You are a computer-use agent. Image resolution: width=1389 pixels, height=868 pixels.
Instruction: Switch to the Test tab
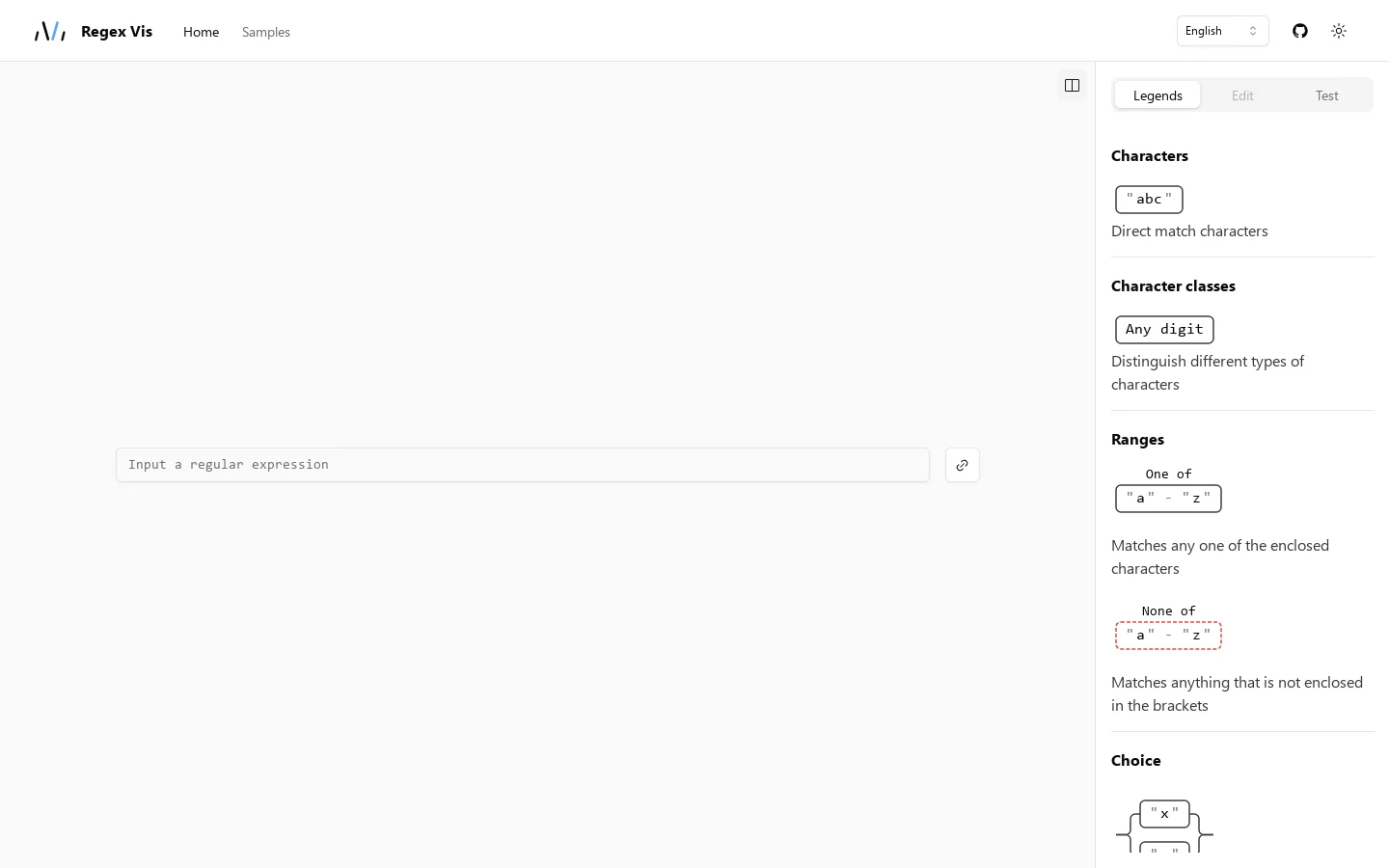[1327, 95]
